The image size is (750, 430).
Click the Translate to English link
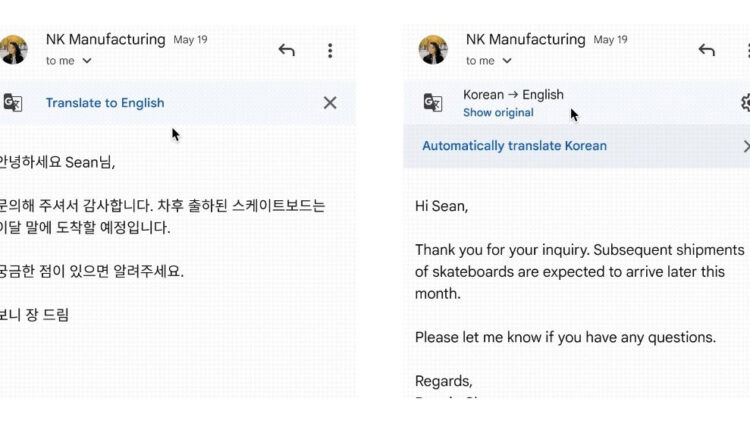coord(105,103)
